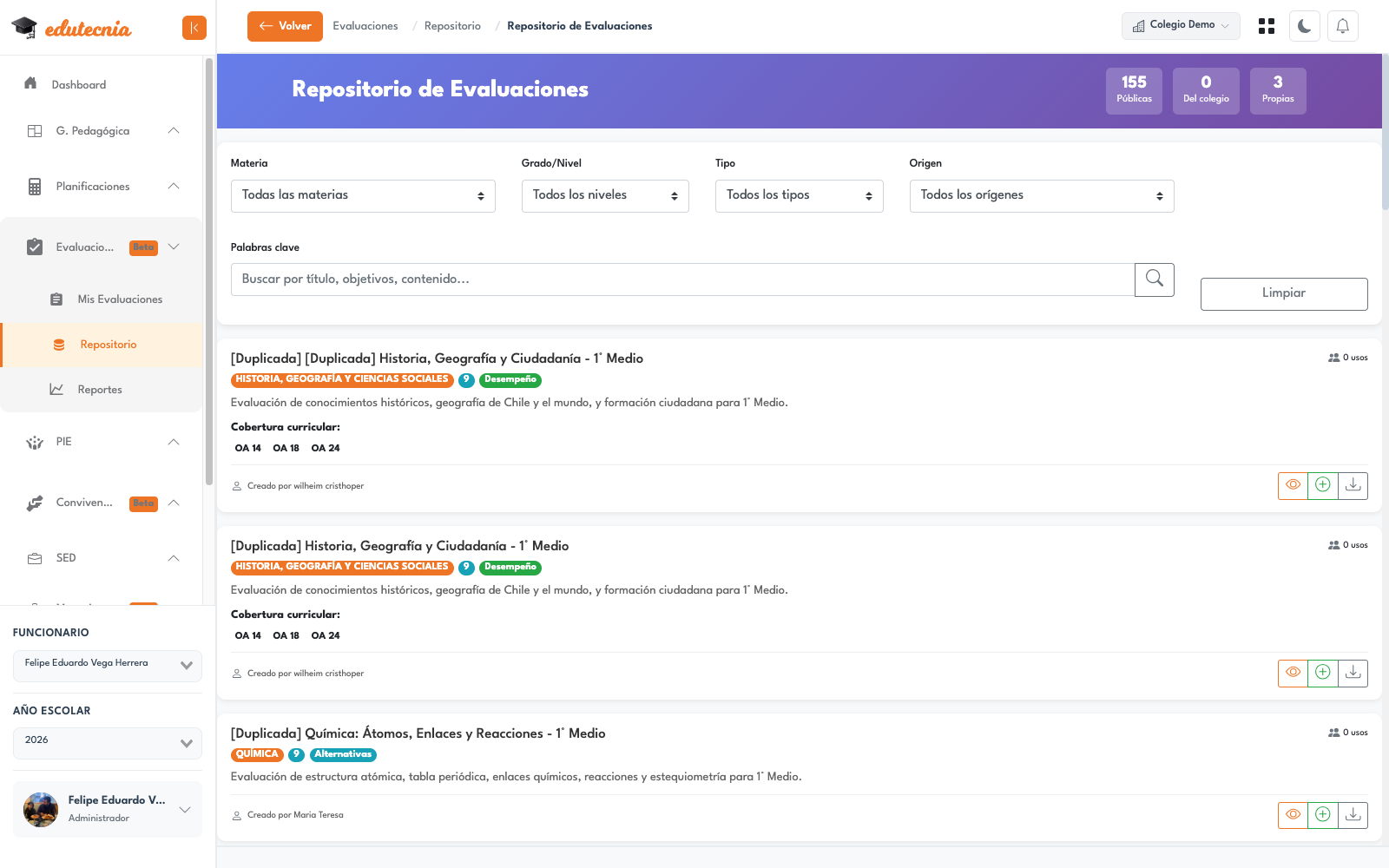Click OA 14 in the second Historia card

click(x=247, y=636)
